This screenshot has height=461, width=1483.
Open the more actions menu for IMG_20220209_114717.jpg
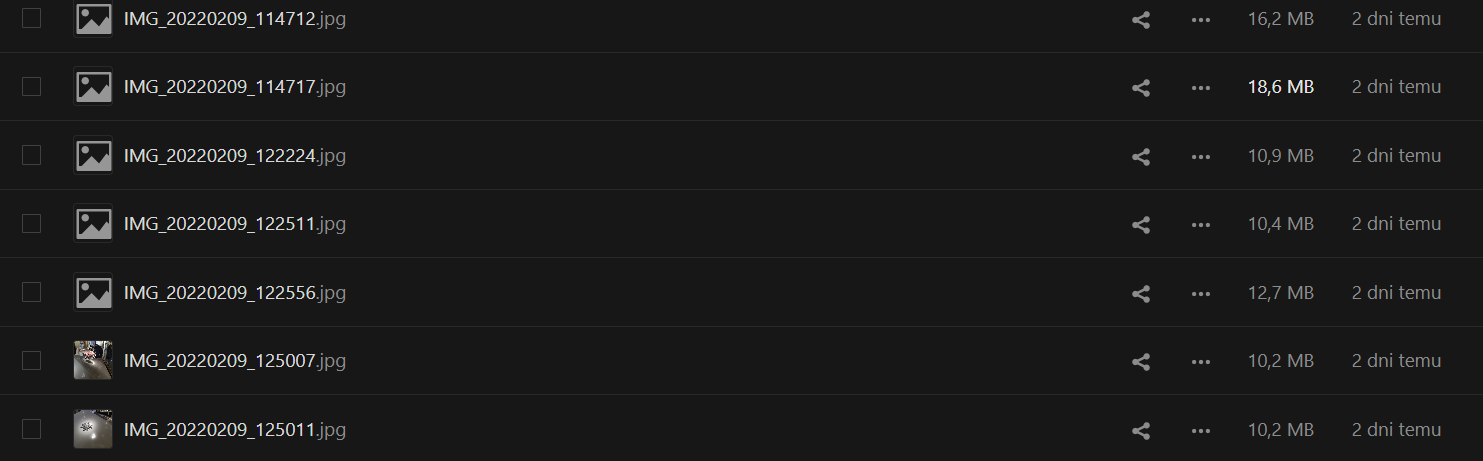1201,88
